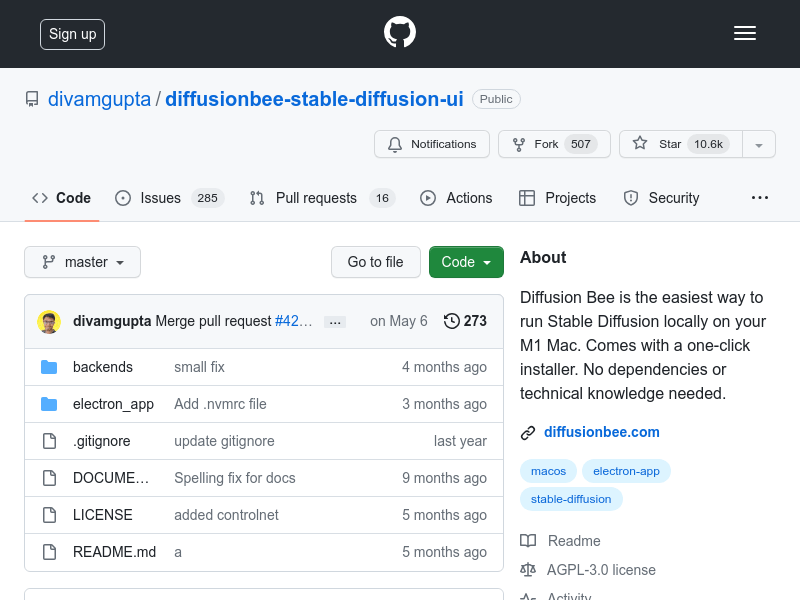This screenshot has width=800, height=600.
Task: Fork the repository
Action: tap(554, 144)
